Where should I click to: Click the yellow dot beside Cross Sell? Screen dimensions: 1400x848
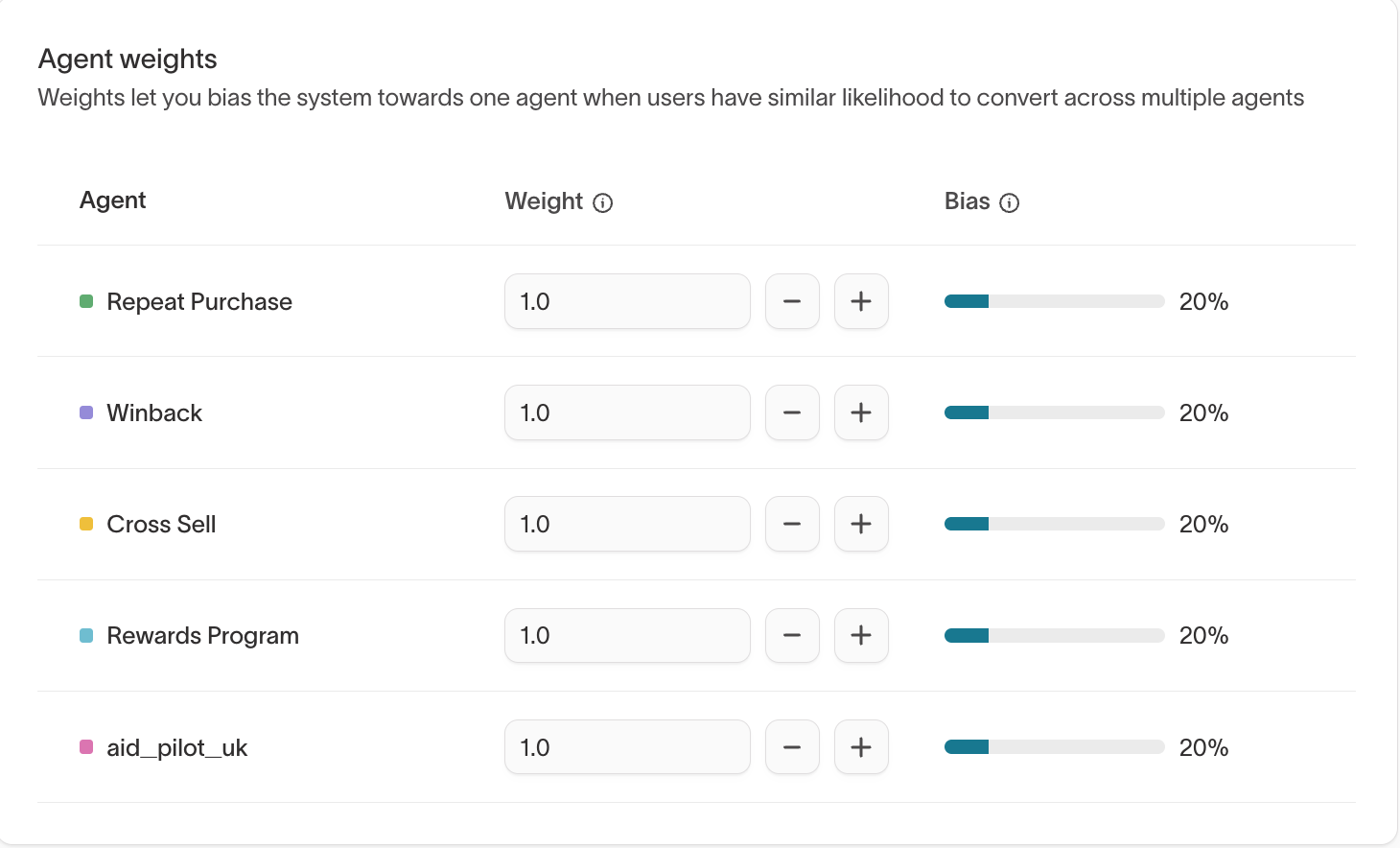85,524
